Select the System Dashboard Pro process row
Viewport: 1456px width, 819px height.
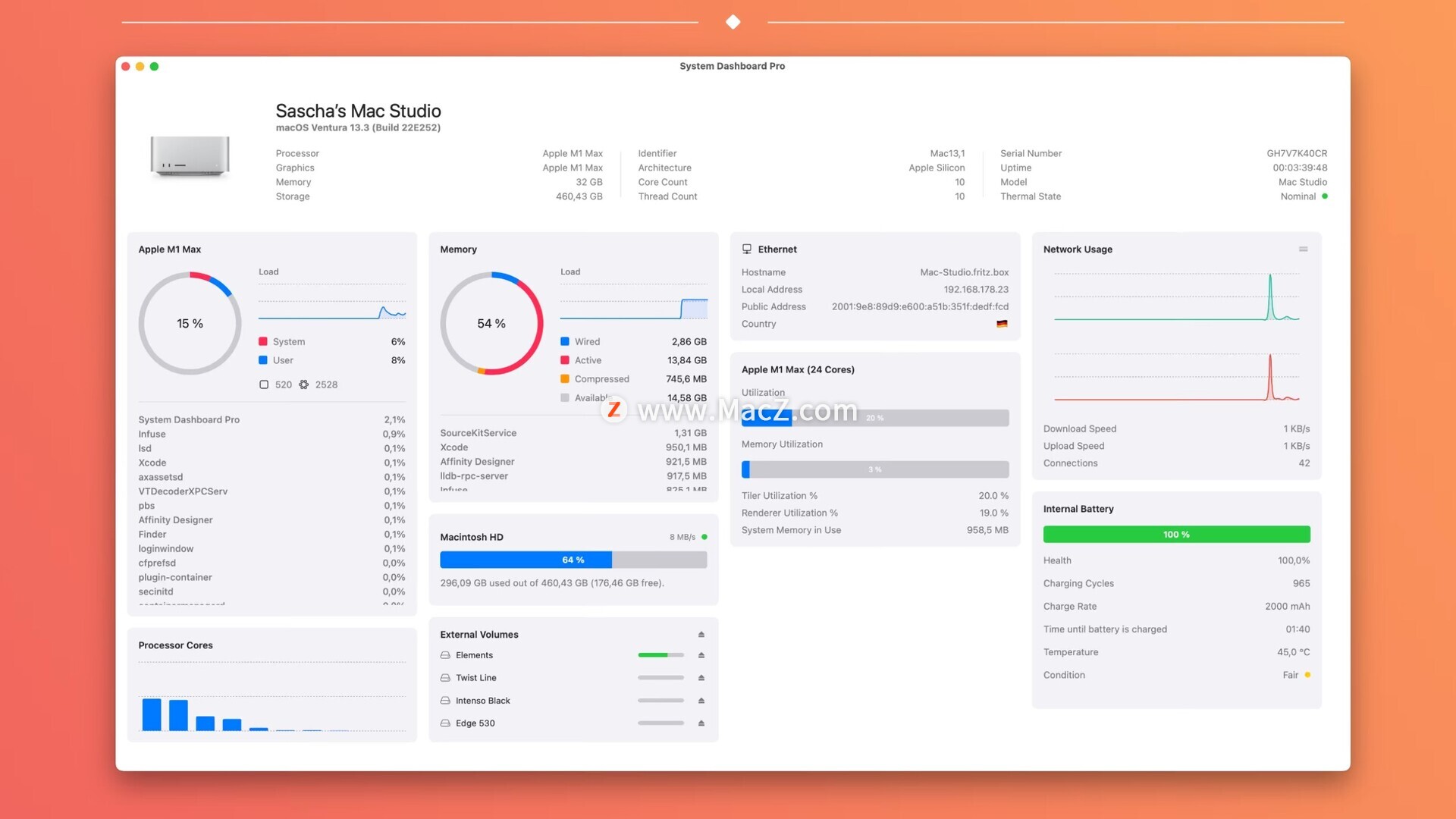(271, 420)
